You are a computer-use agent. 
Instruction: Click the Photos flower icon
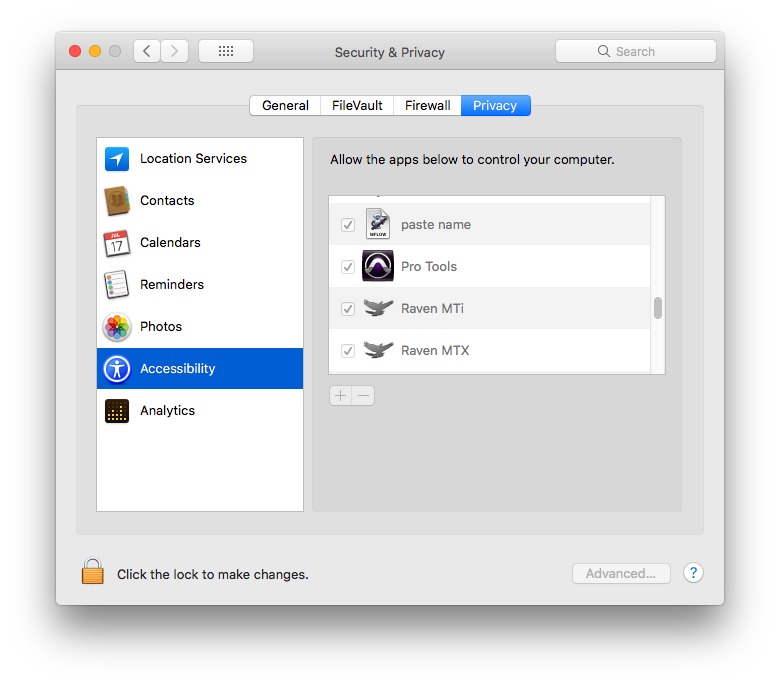pyautogui.click(x=117, y=327)
